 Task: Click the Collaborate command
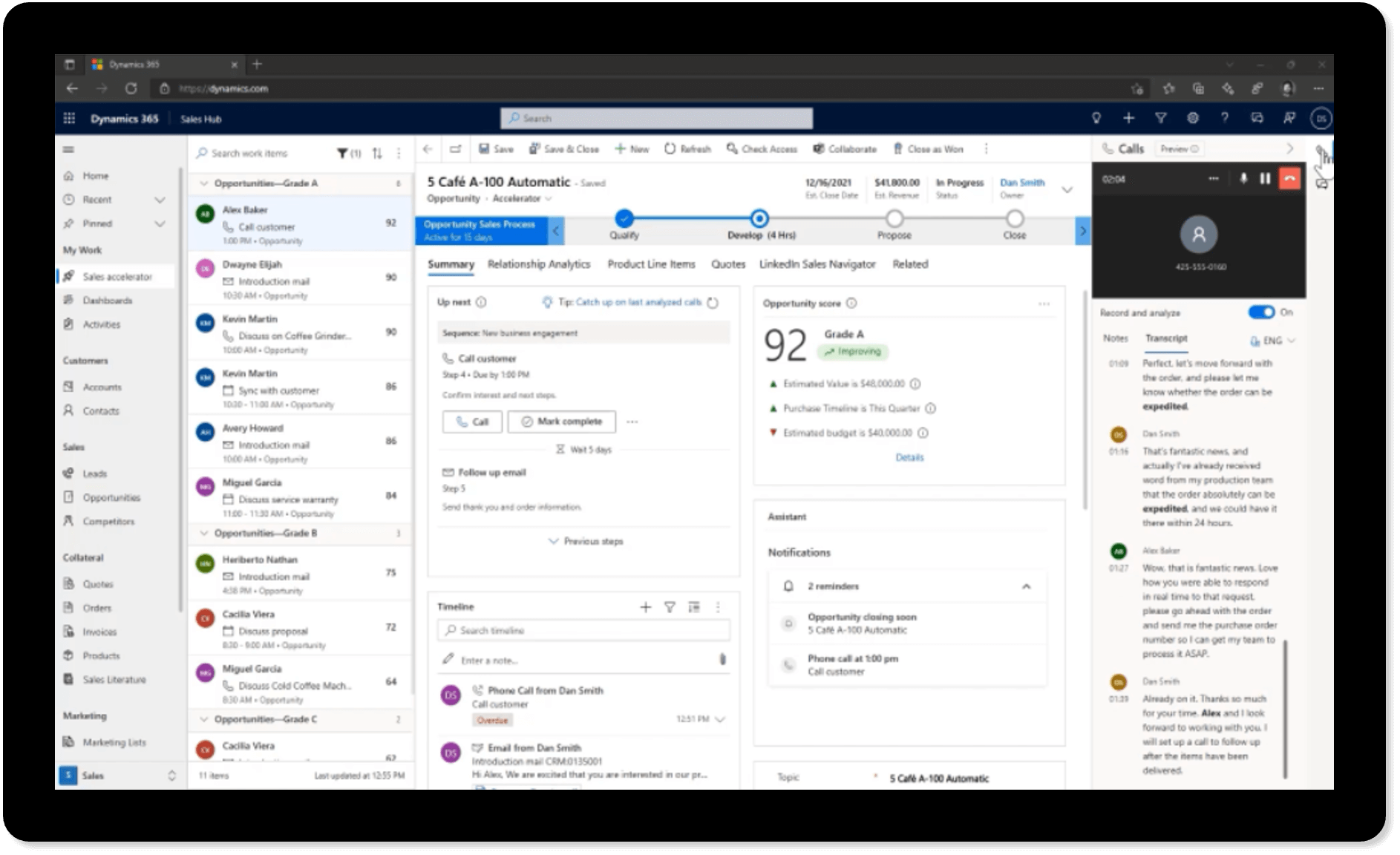844,149
